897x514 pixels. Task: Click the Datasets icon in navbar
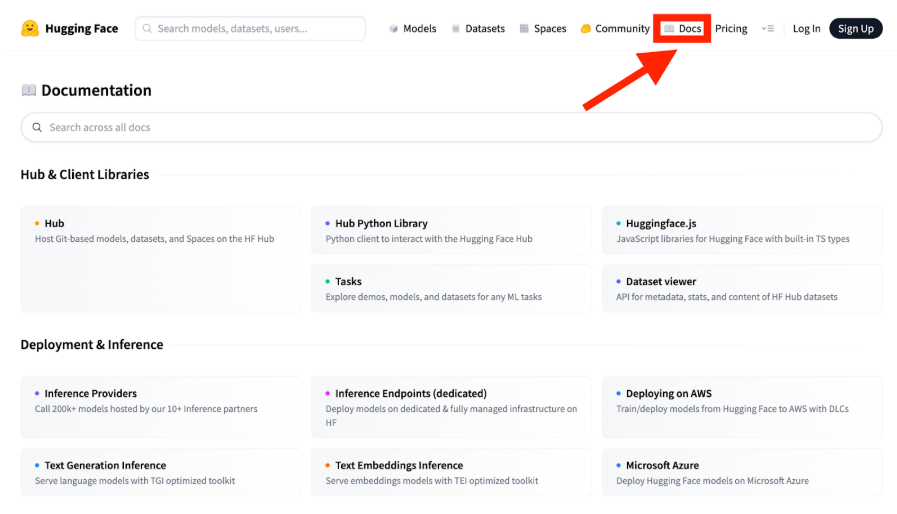click(x=456, y=29)
